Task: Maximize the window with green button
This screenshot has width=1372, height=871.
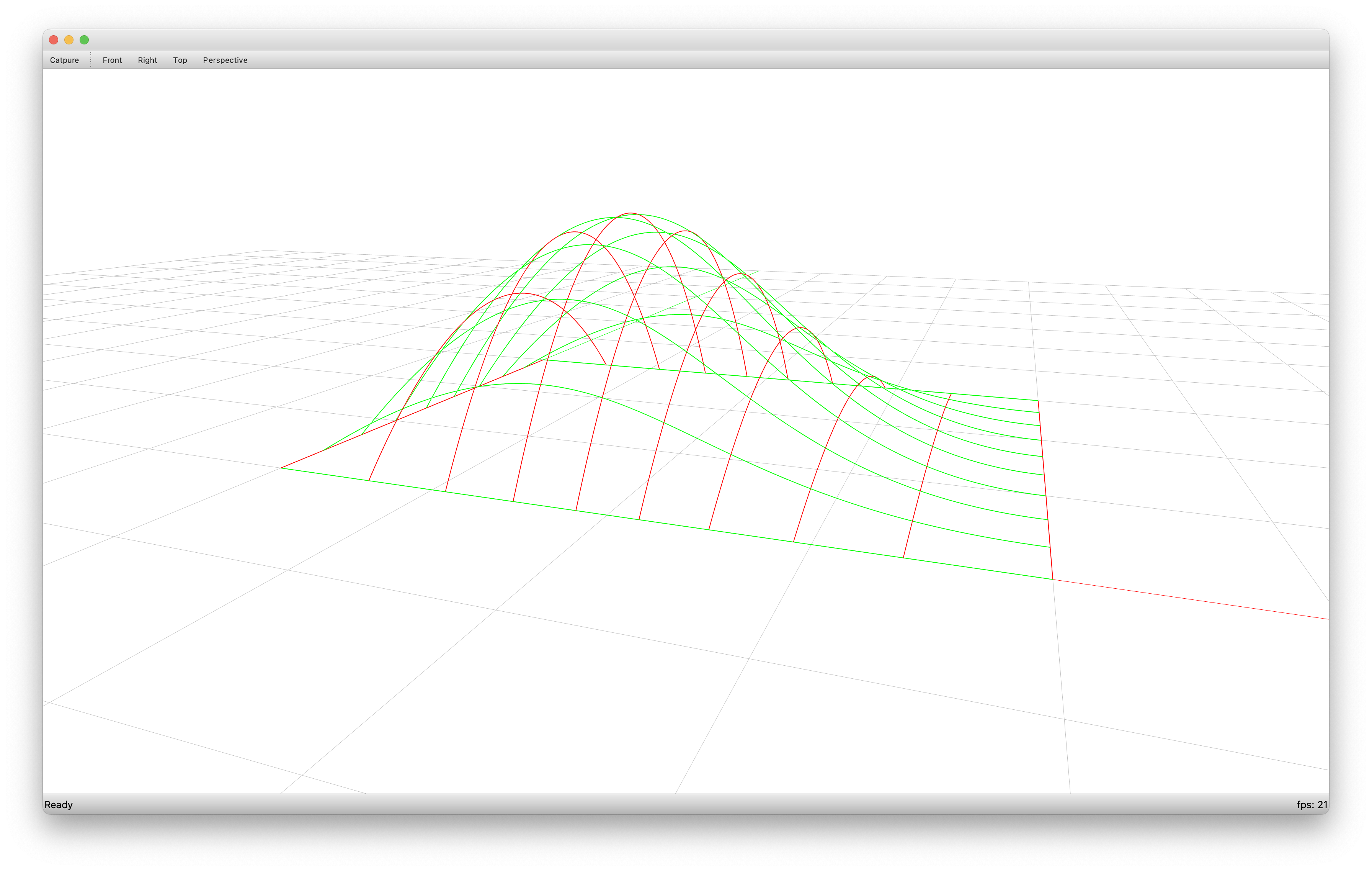Action: (x=84, y=40)
